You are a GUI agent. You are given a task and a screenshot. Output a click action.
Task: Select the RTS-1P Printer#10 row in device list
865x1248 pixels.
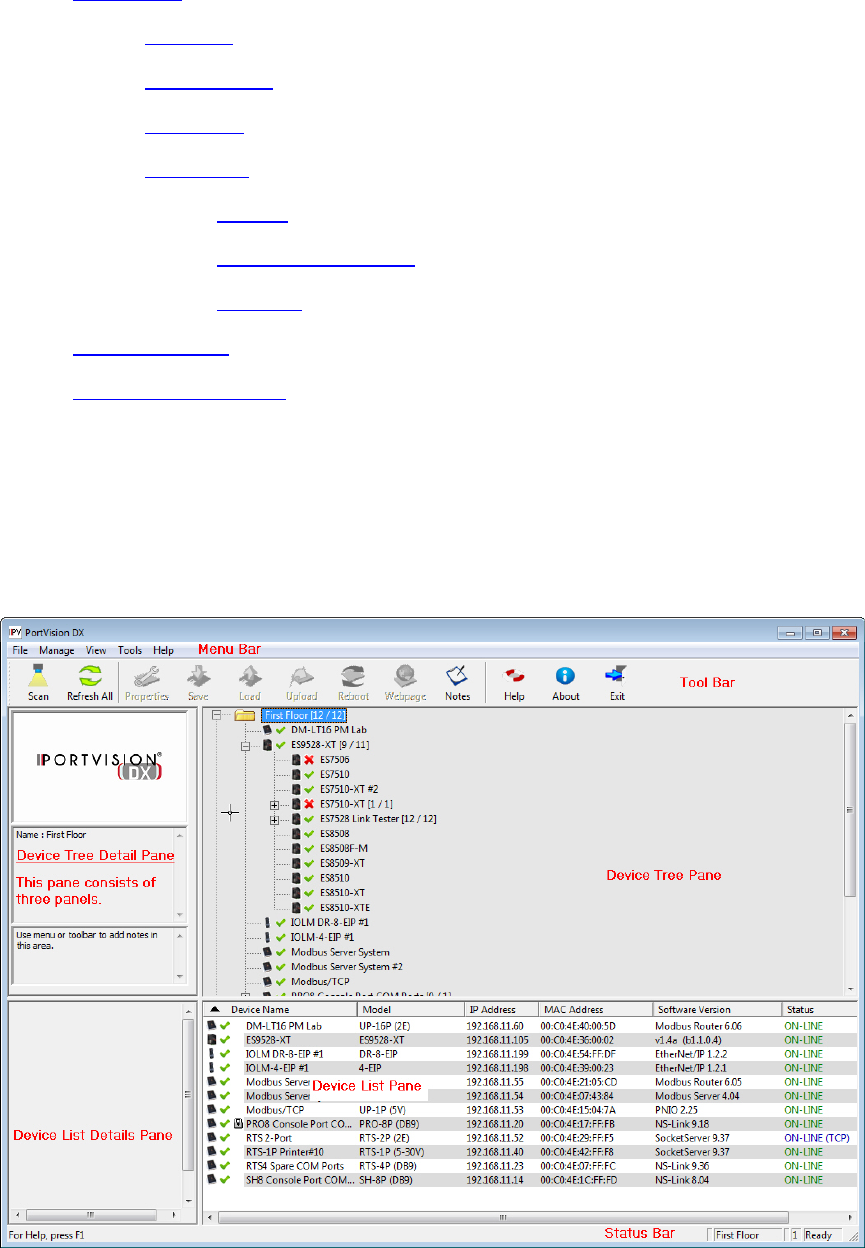click(x=530, y=1151)
